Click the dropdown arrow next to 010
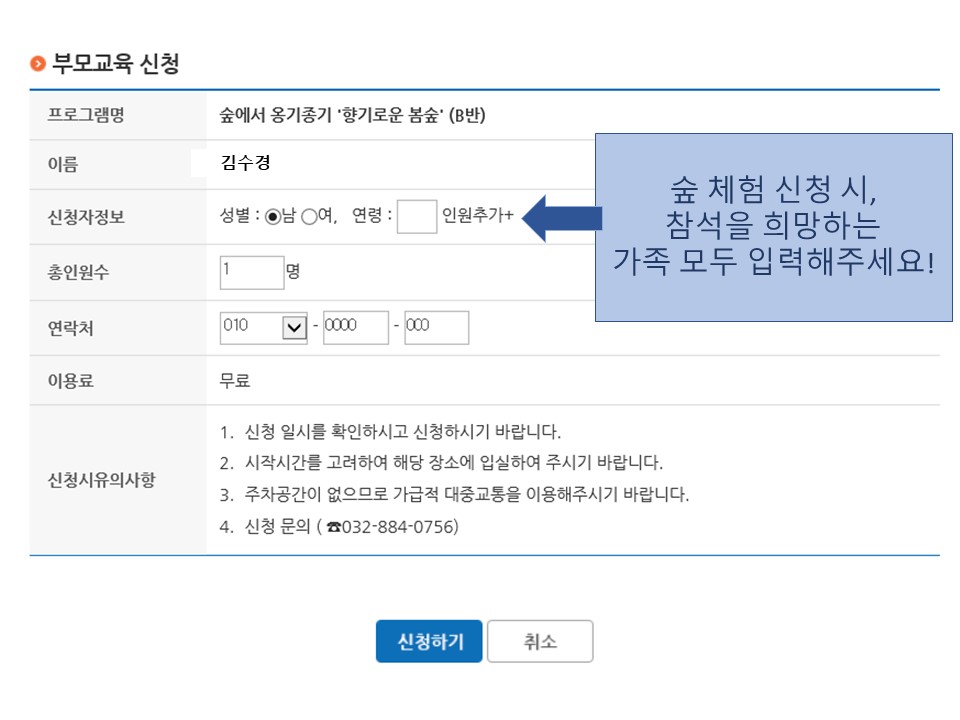Viewport: 960px width, 720px height. [x=294, y=328]
